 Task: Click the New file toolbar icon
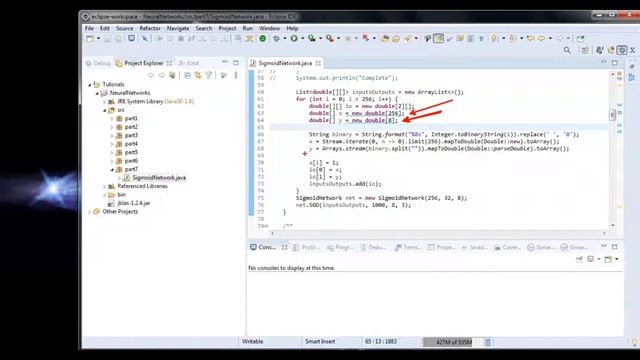click(90, 39)
